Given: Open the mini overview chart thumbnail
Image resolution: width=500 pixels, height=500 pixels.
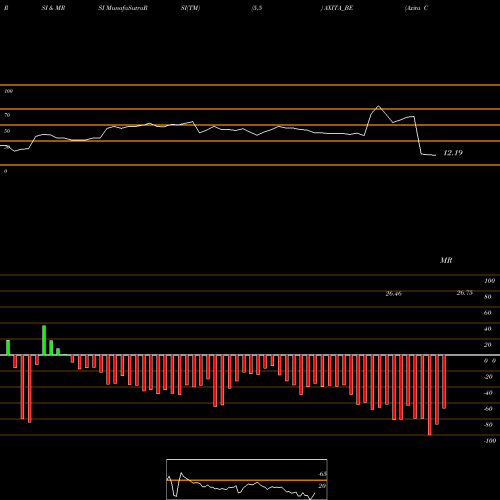Looking at the screenshot, I should click(247, 479).
